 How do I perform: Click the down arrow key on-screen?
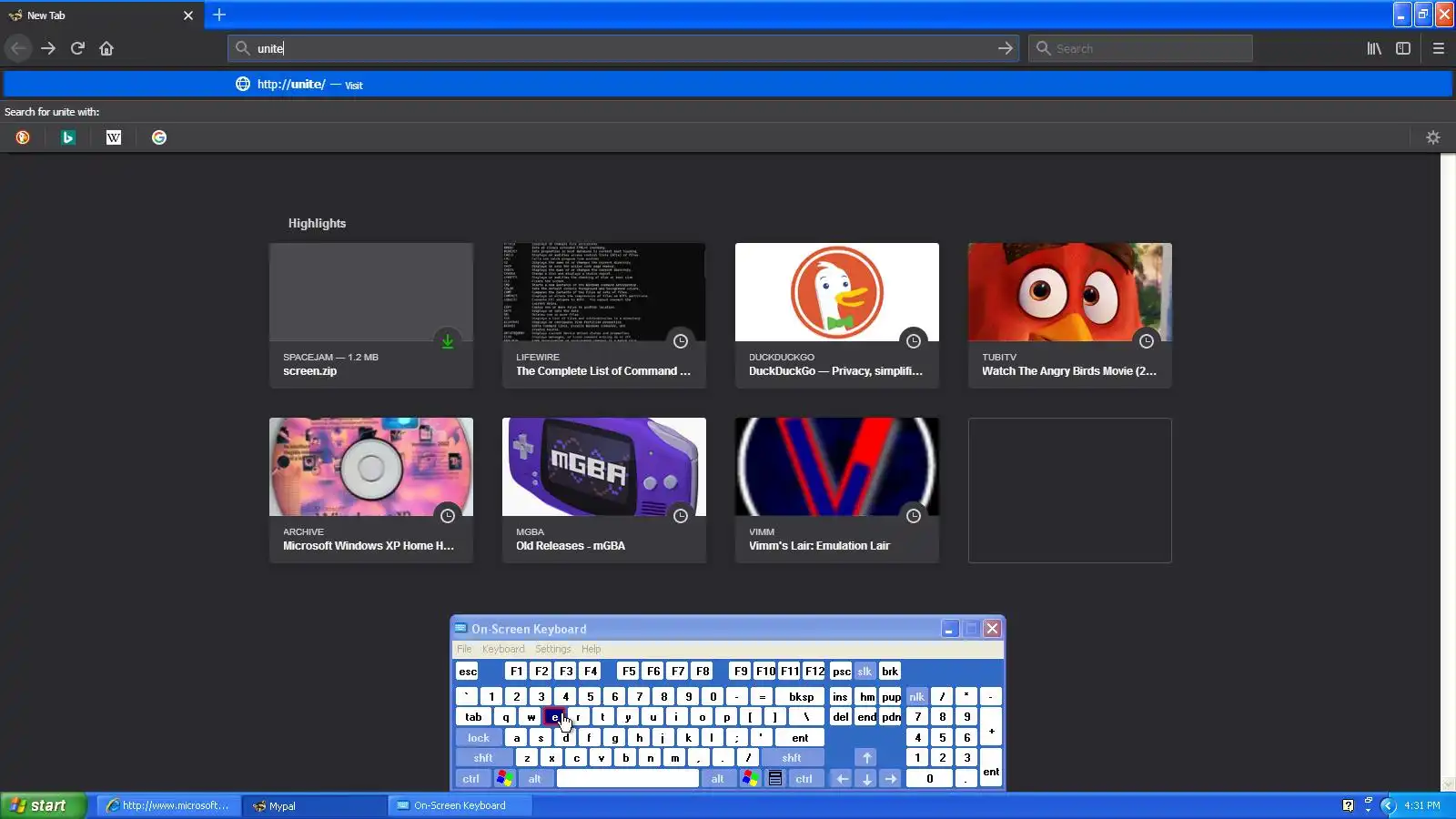point(866,779)
